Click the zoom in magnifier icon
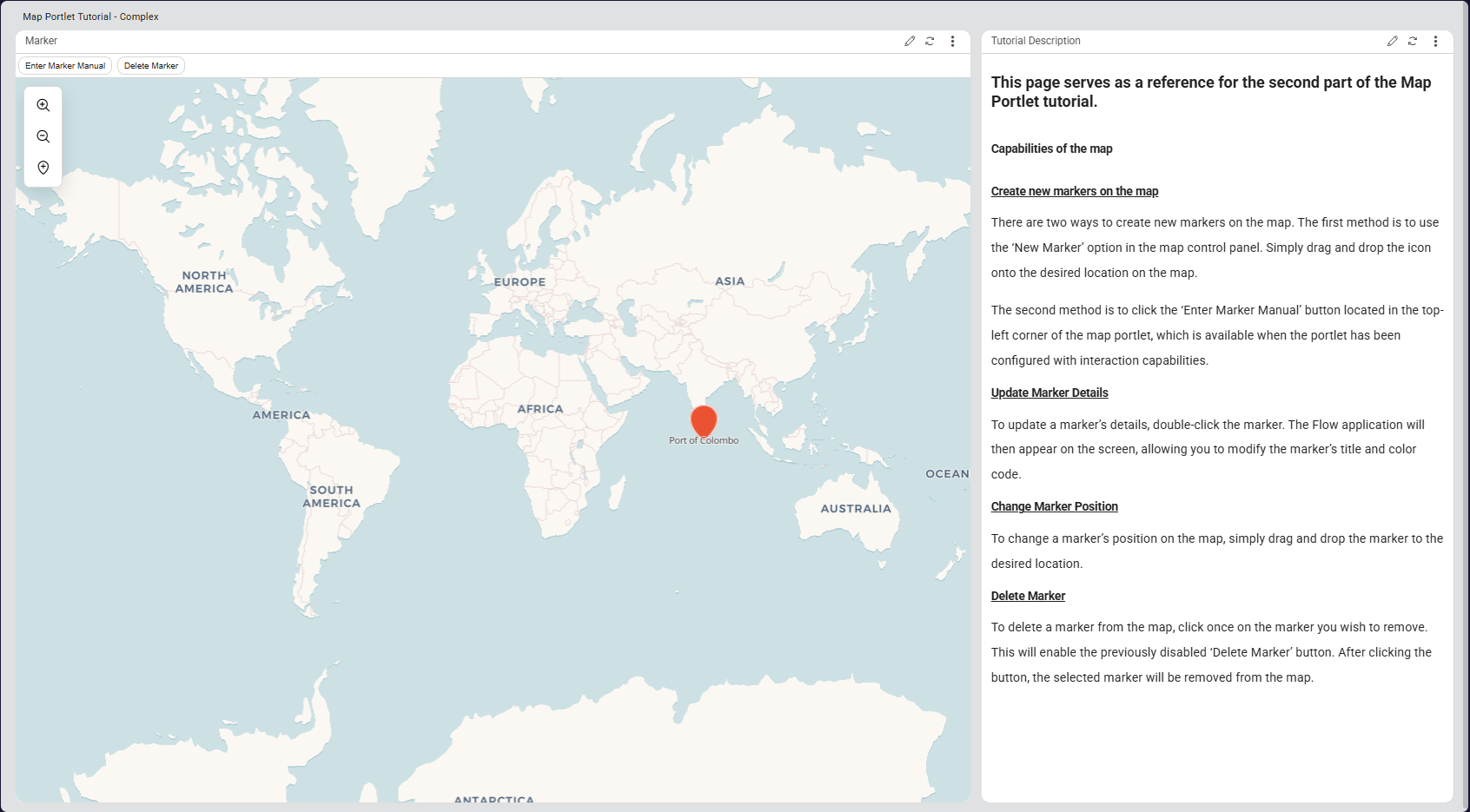This screenshot has width=1470, height=812. pos(43,105)
